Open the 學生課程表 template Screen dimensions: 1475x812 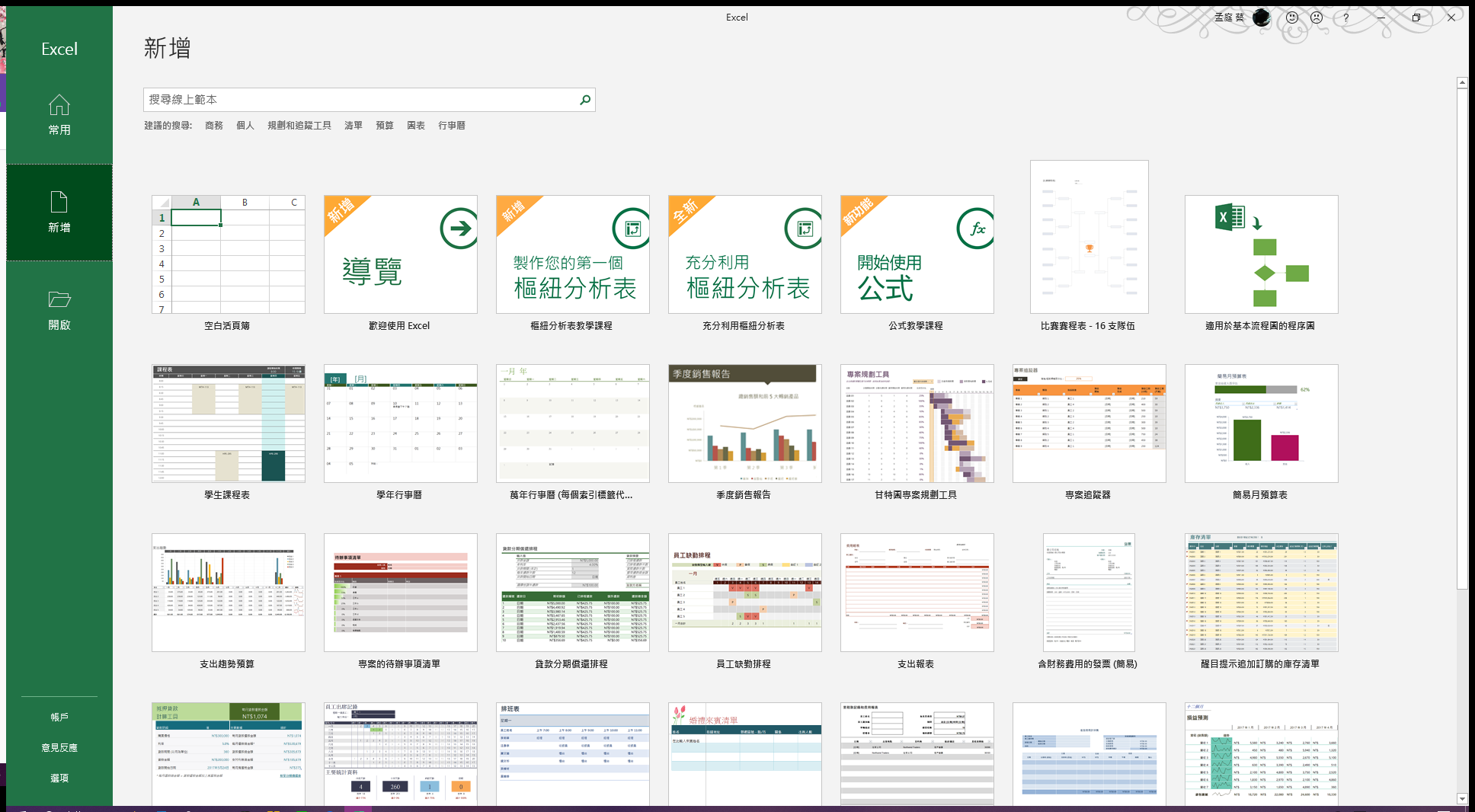(229, 424)
